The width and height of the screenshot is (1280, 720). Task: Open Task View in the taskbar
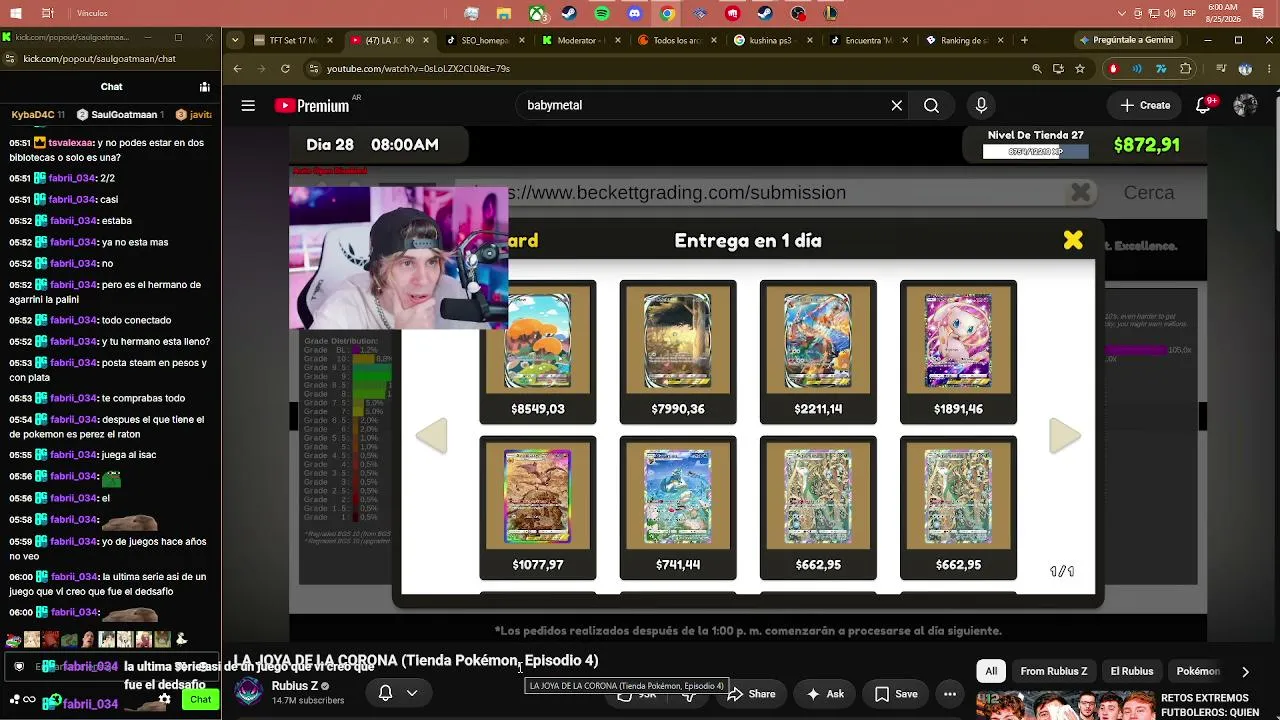[x=48, y=14]
